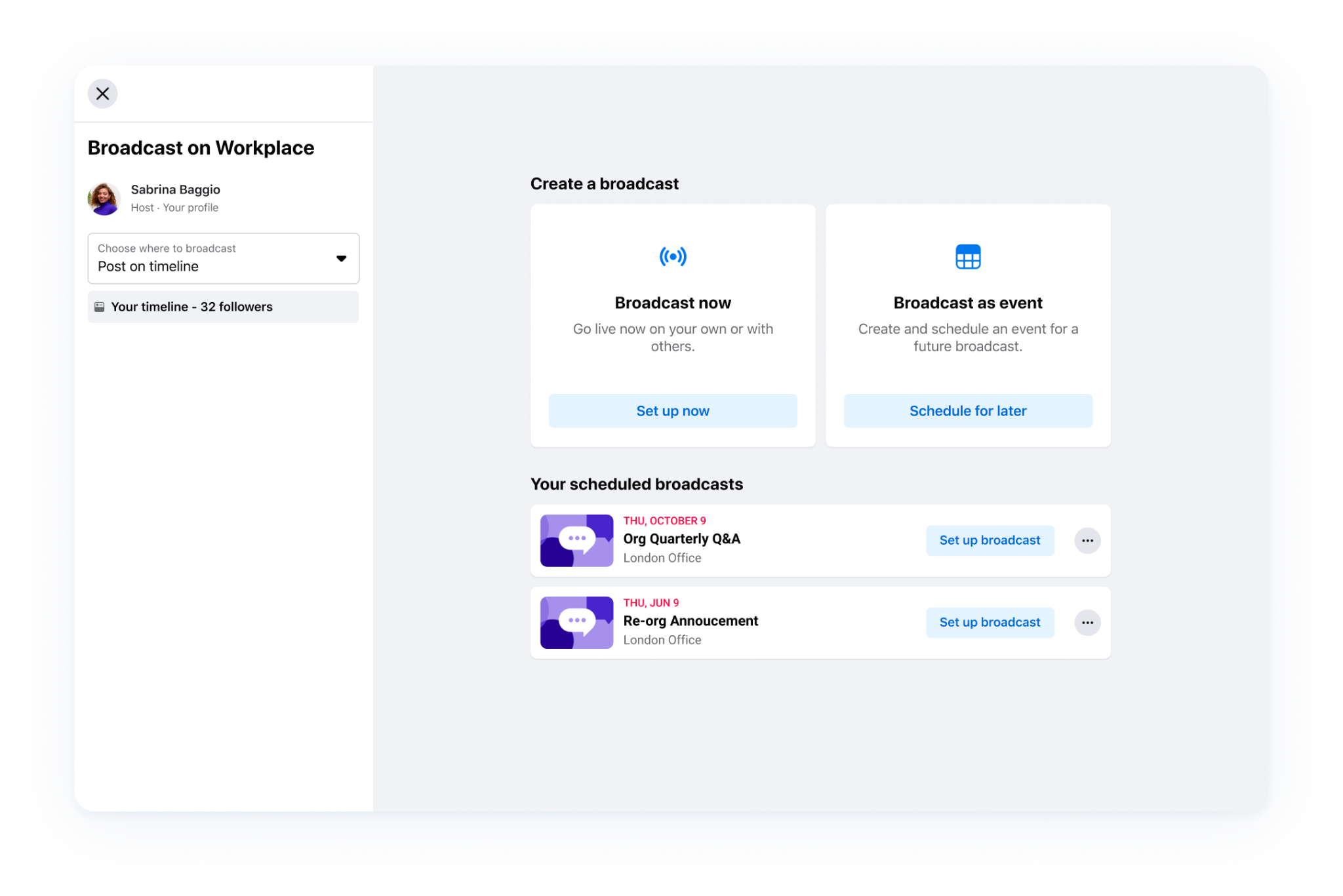Click the THU, OCTOBER 9 date label
This screenshot has width=1343, height=896.
[664, 520]
